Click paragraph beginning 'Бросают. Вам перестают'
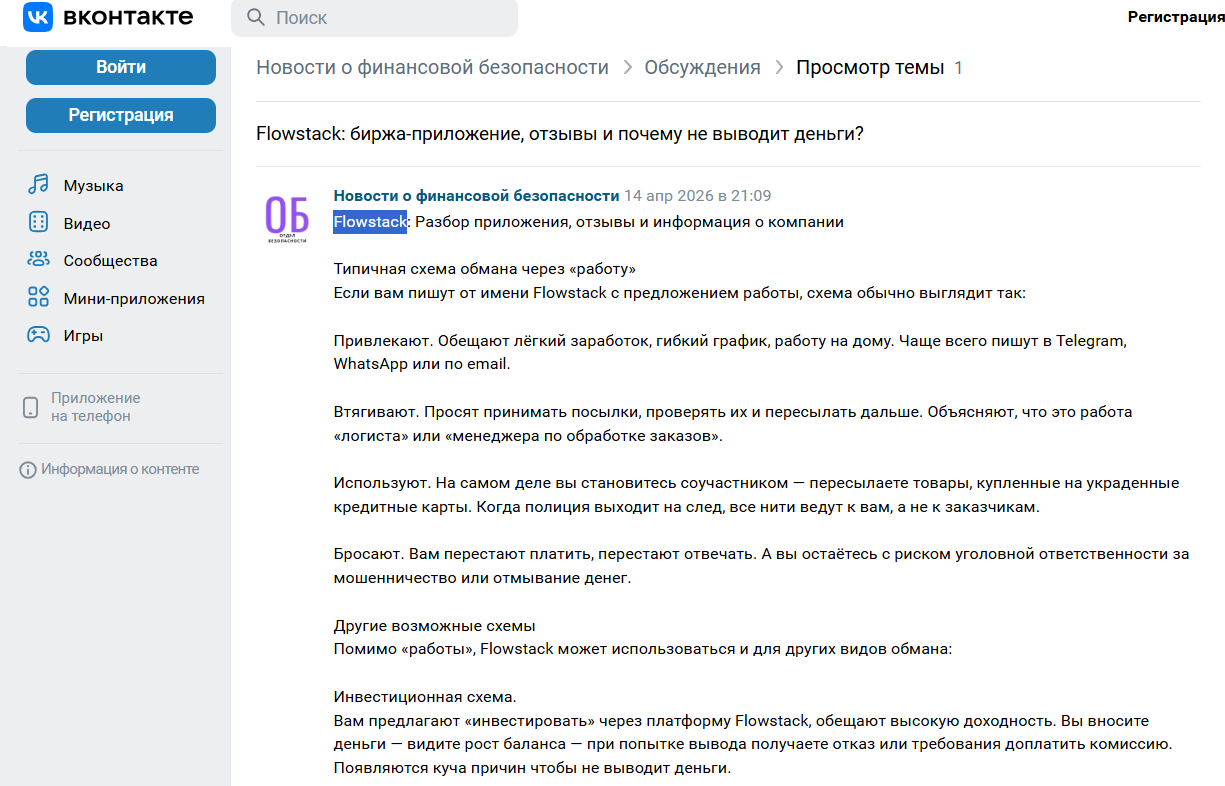The width and height of the screenshot is (1225, 786). (761, 566)
